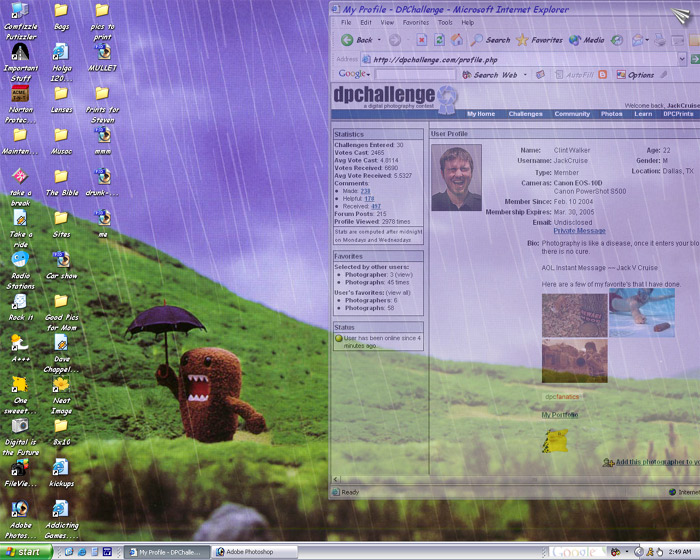Click the Helpful 178 comments link

369,199
